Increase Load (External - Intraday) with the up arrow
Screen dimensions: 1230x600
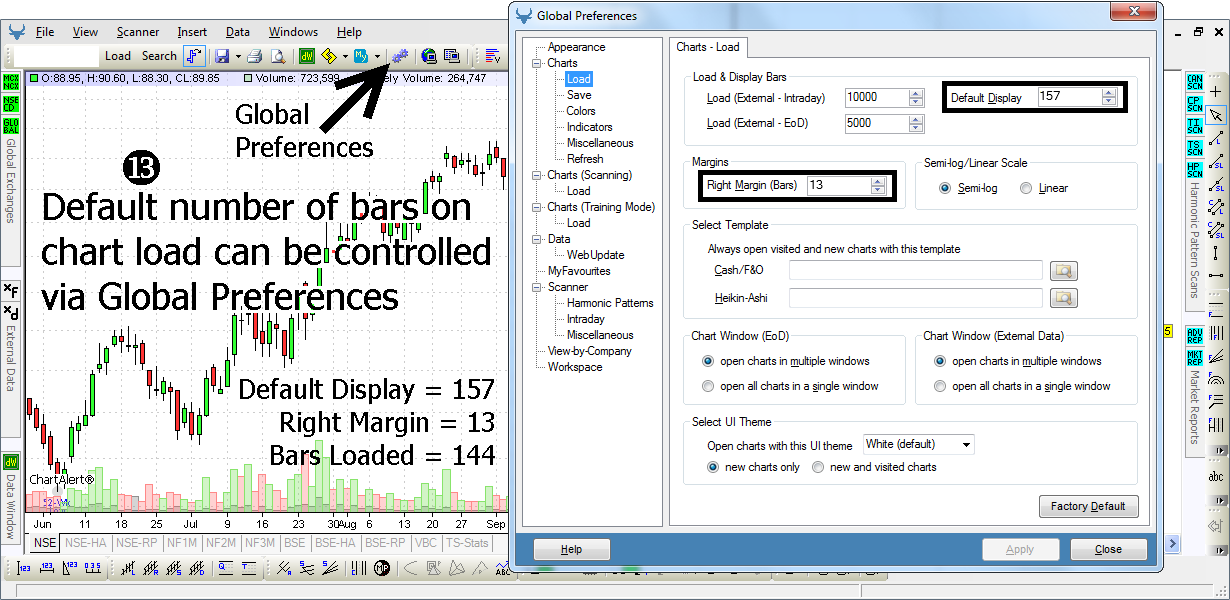[x=916, y=93]
